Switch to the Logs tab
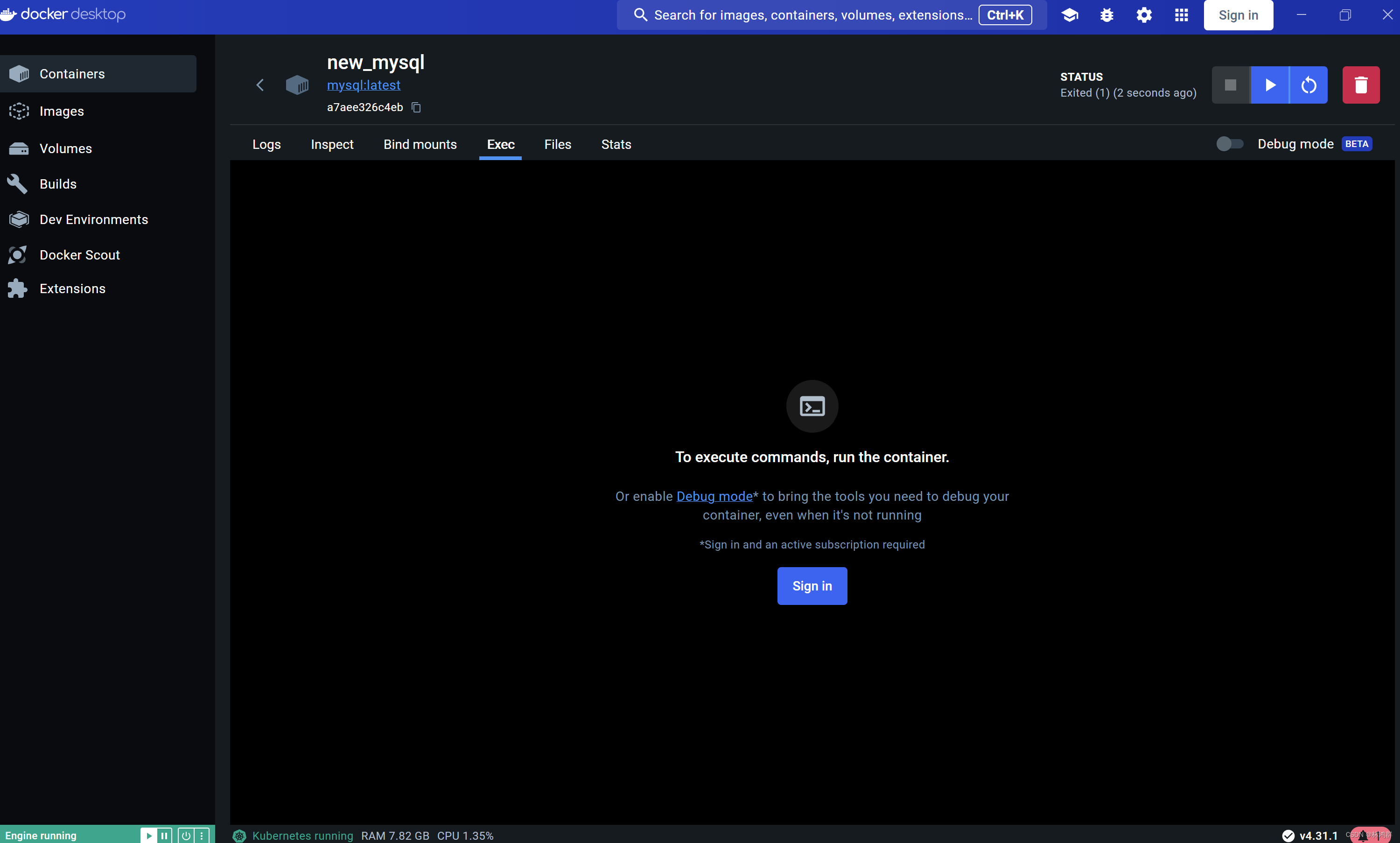Image resolution: width=1400 pixels, height=843 pixels. click(266, 144)
